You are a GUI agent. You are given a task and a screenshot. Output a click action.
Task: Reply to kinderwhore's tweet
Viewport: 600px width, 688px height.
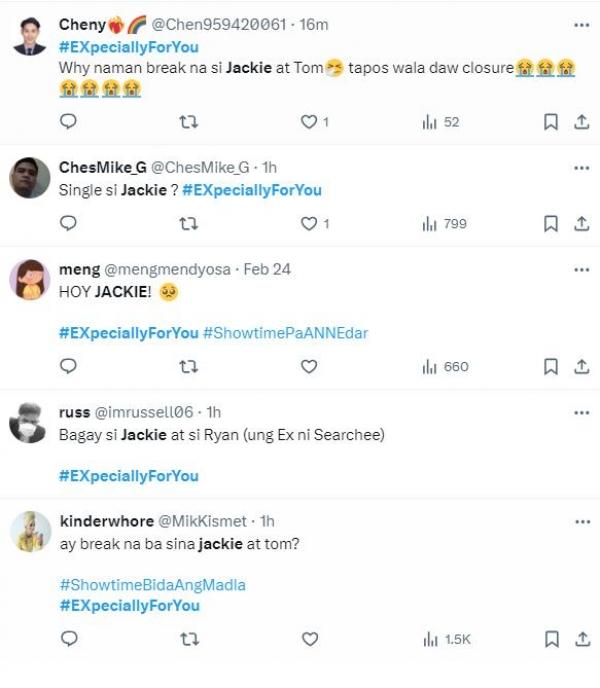coord(69,639)
